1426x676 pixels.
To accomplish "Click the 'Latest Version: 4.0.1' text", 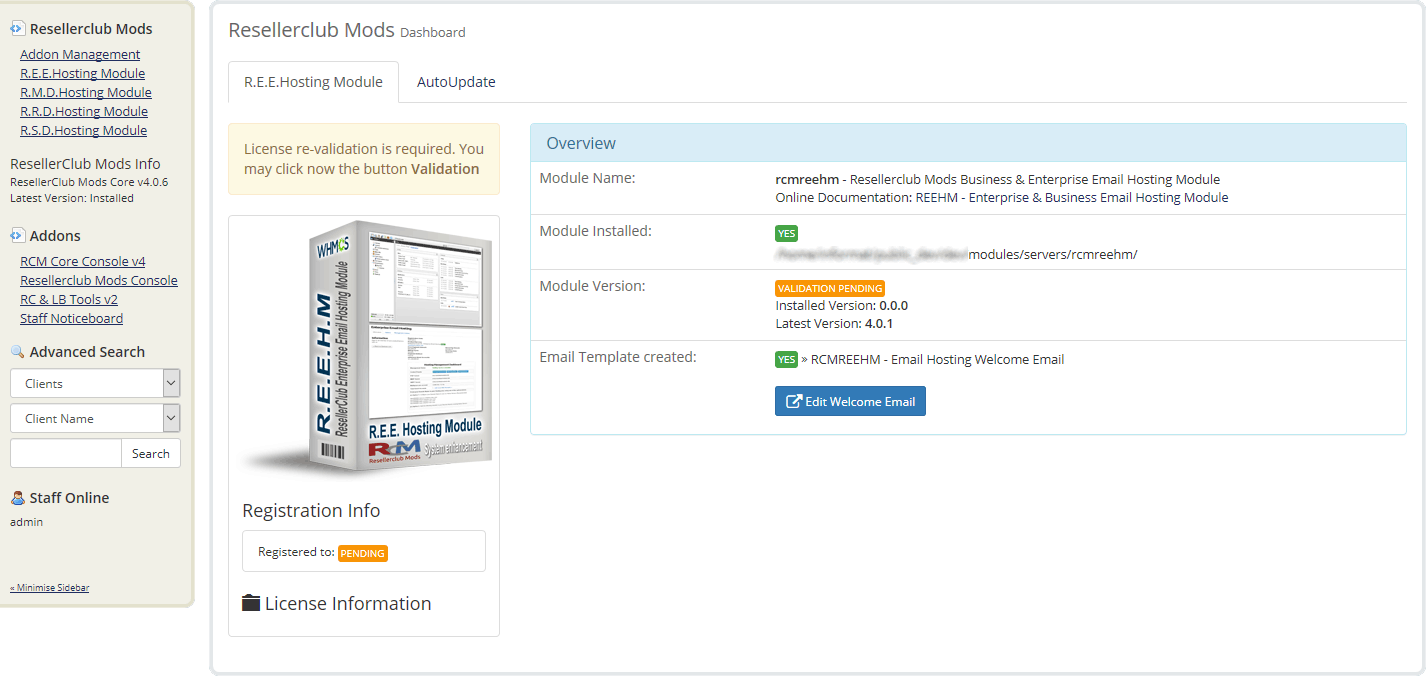I will (x=834, y=324).
